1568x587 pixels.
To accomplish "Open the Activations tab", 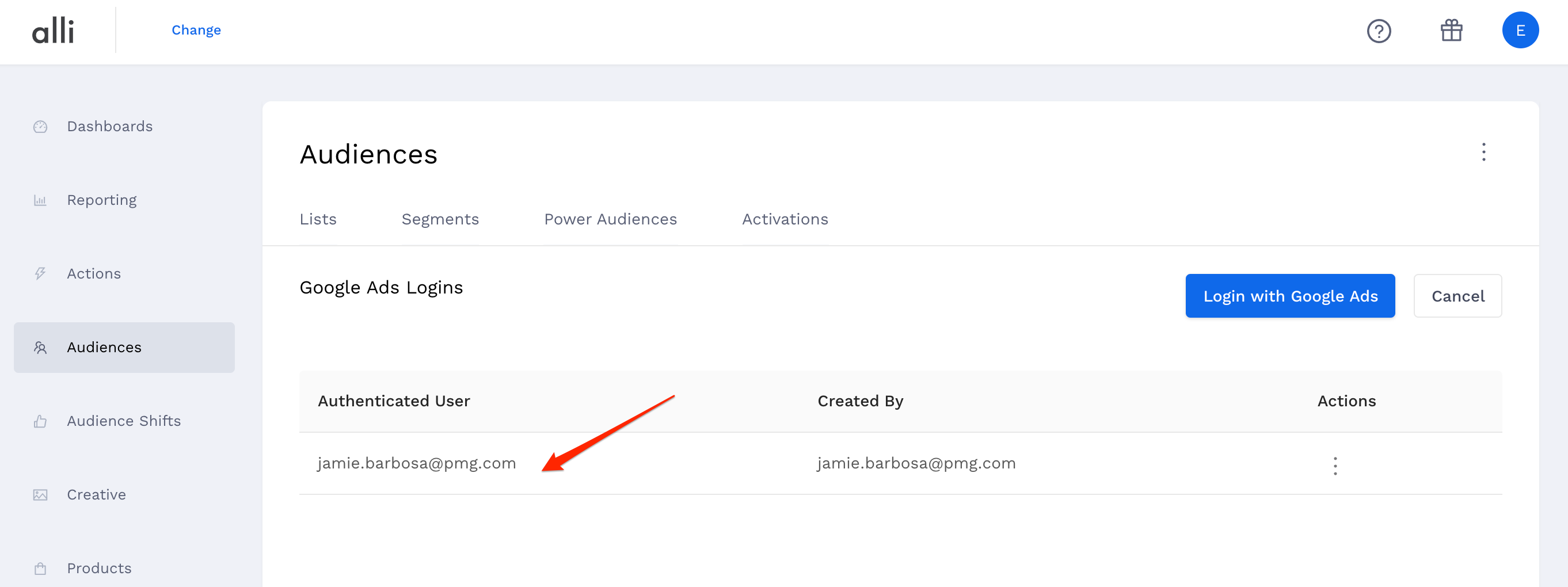I will tap(785, 219).
